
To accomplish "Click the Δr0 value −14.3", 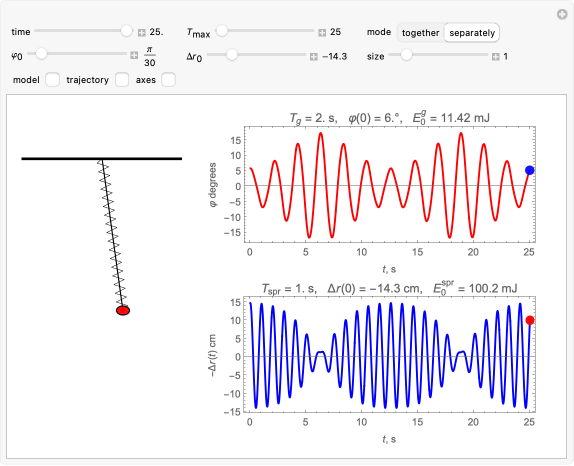I will (334, 56).
